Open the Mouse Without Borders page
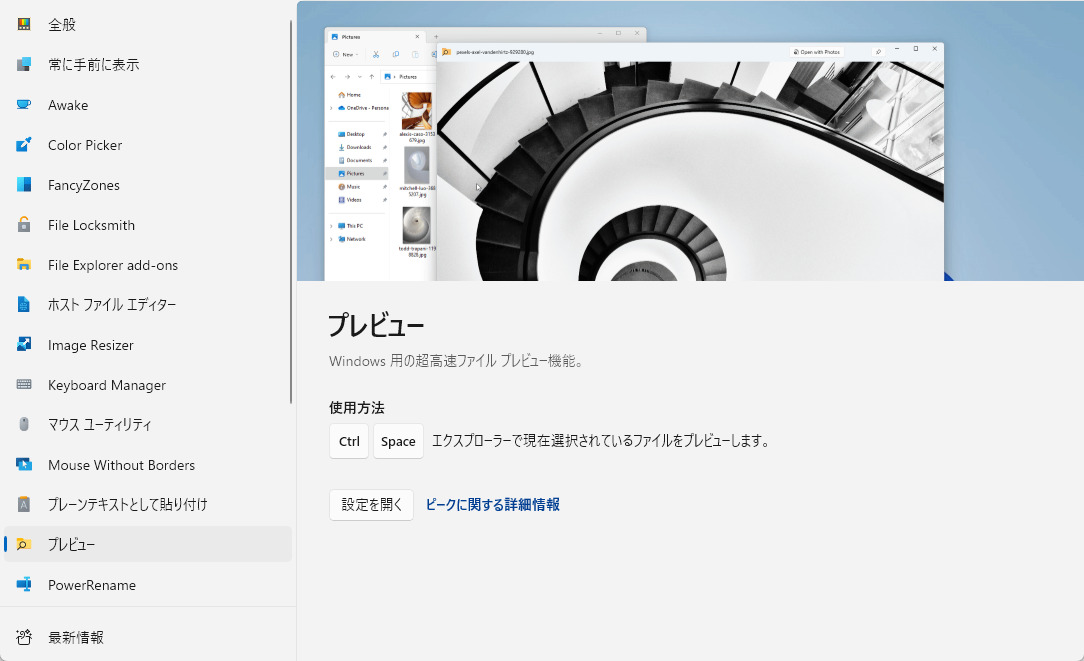The width and height of the screenshot is (1084, 661). coord(147,465)
